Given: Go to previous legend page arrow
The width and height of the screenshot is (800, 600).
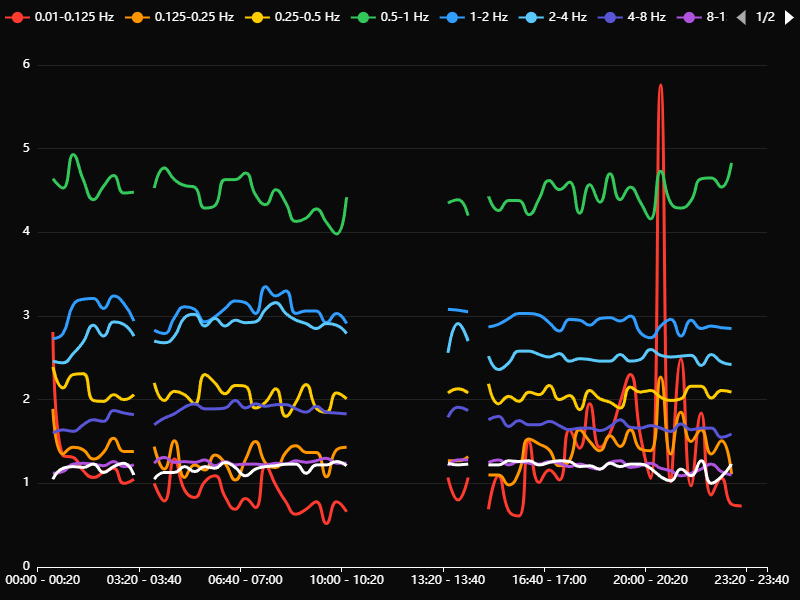Looking at the screenshot, I should click(741, 18).
